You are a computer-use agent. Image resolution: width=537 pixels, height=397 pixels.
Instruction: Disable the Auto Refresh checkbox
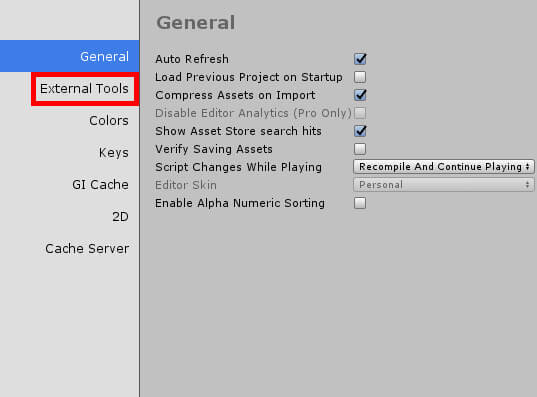360,59
